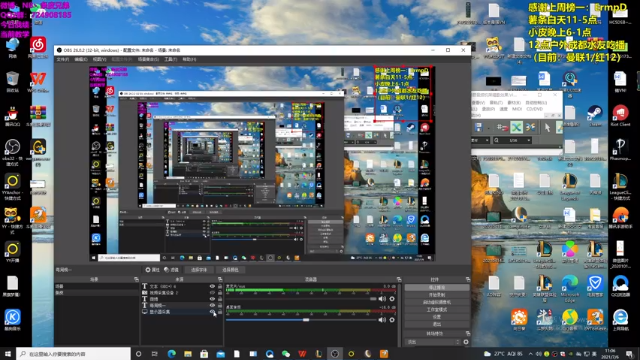Open the 帮助(H) menu in OBS
Screen dimensions: 640x360
click(189, 59)
